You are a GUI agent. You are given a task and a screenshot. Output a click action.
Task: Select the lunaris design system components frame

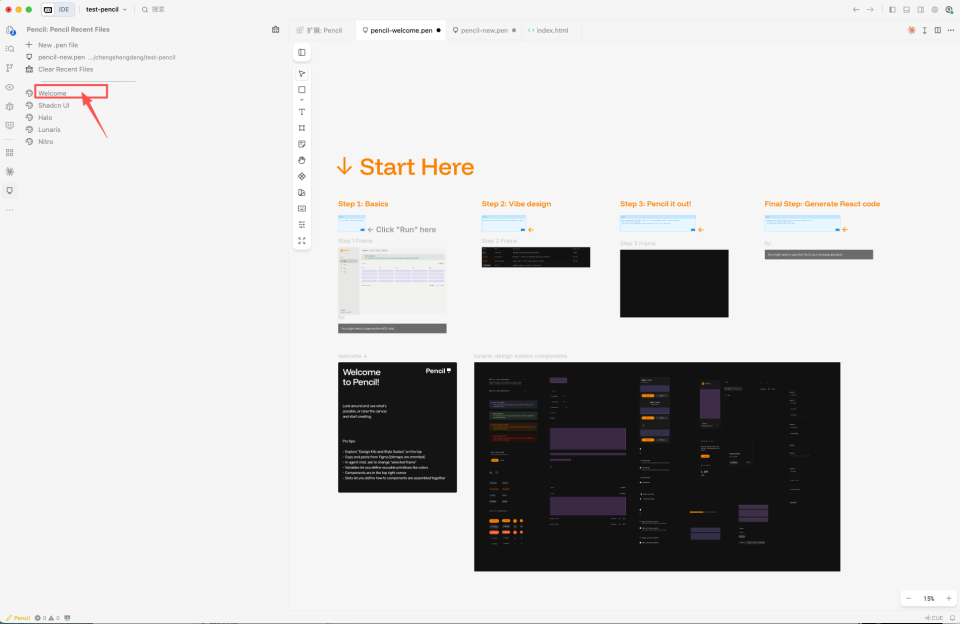[x=657, y=467]
